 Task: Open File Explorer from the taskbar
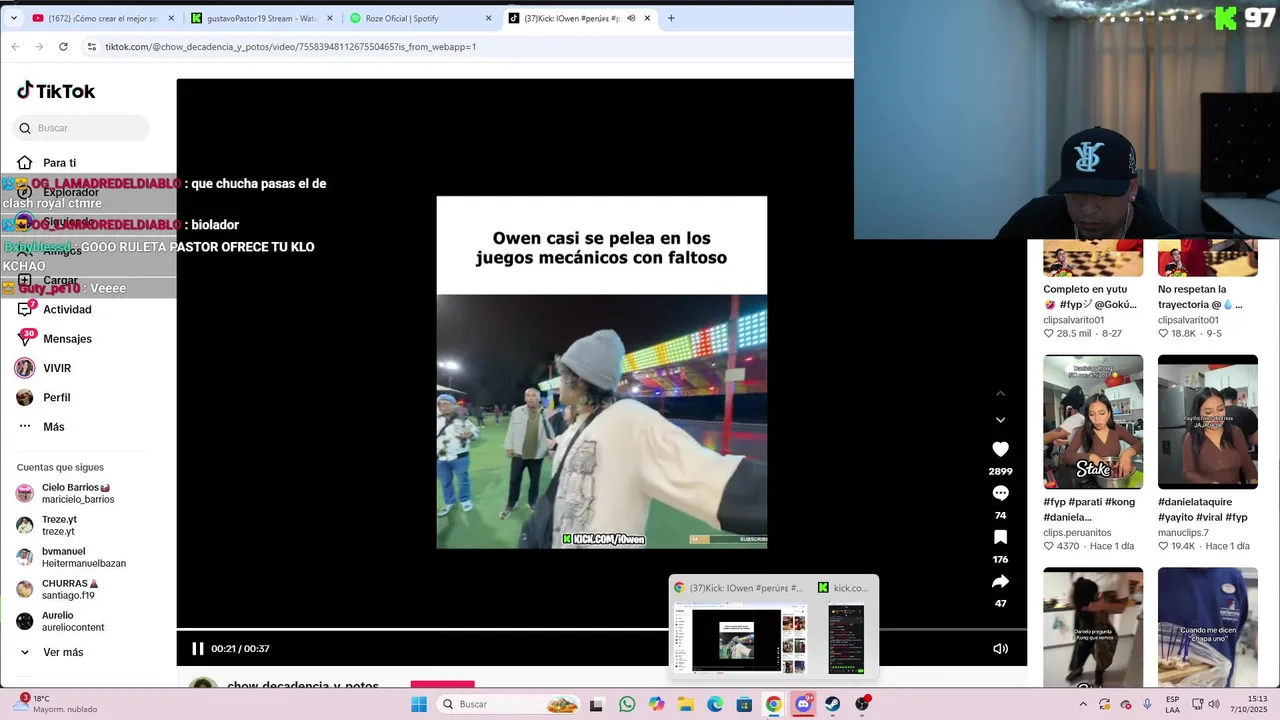[686, 704]
